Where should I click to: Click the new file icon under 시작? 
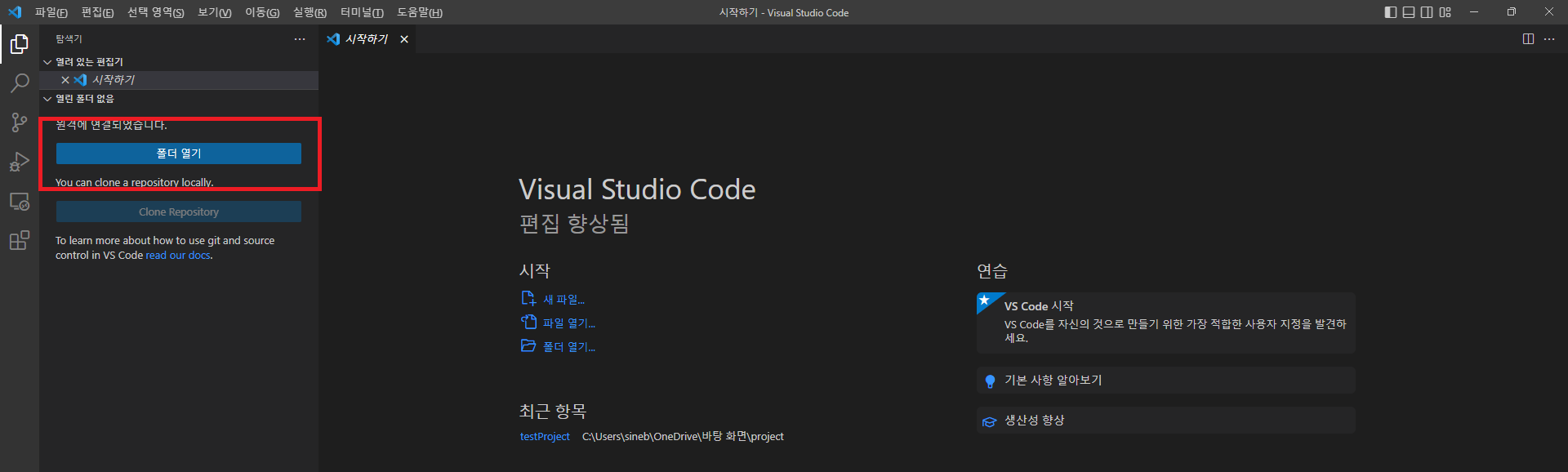click(x=528, y=299)
